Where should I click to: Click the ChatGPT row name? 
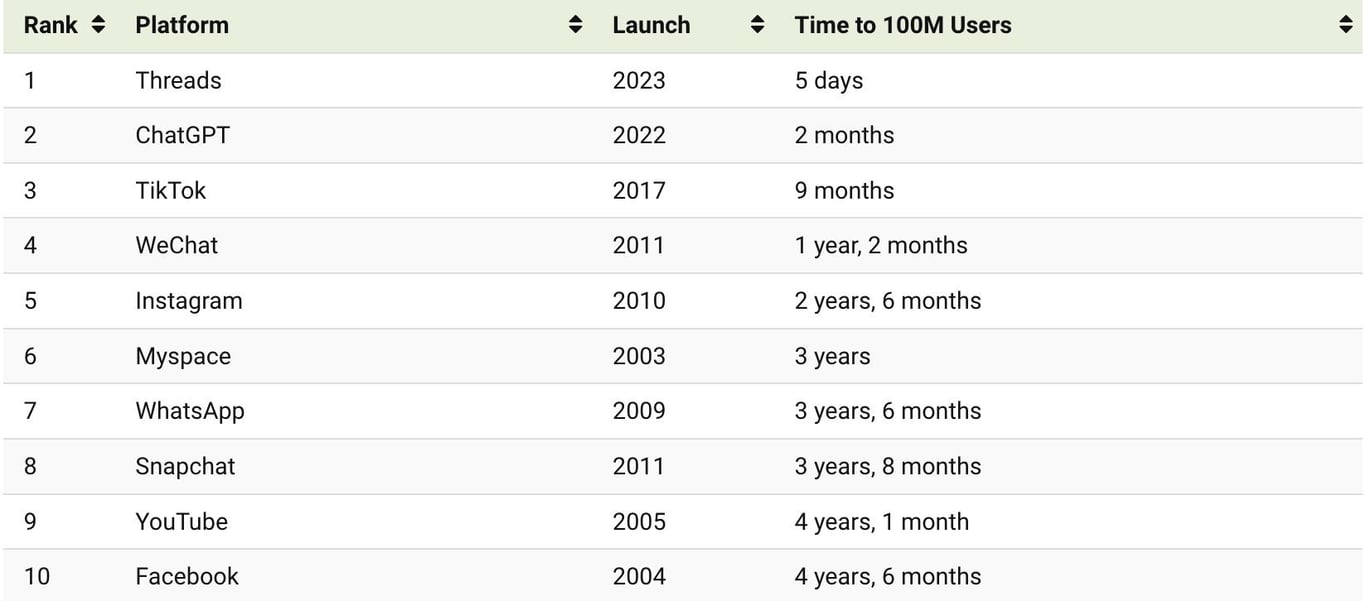coord(183,135)
